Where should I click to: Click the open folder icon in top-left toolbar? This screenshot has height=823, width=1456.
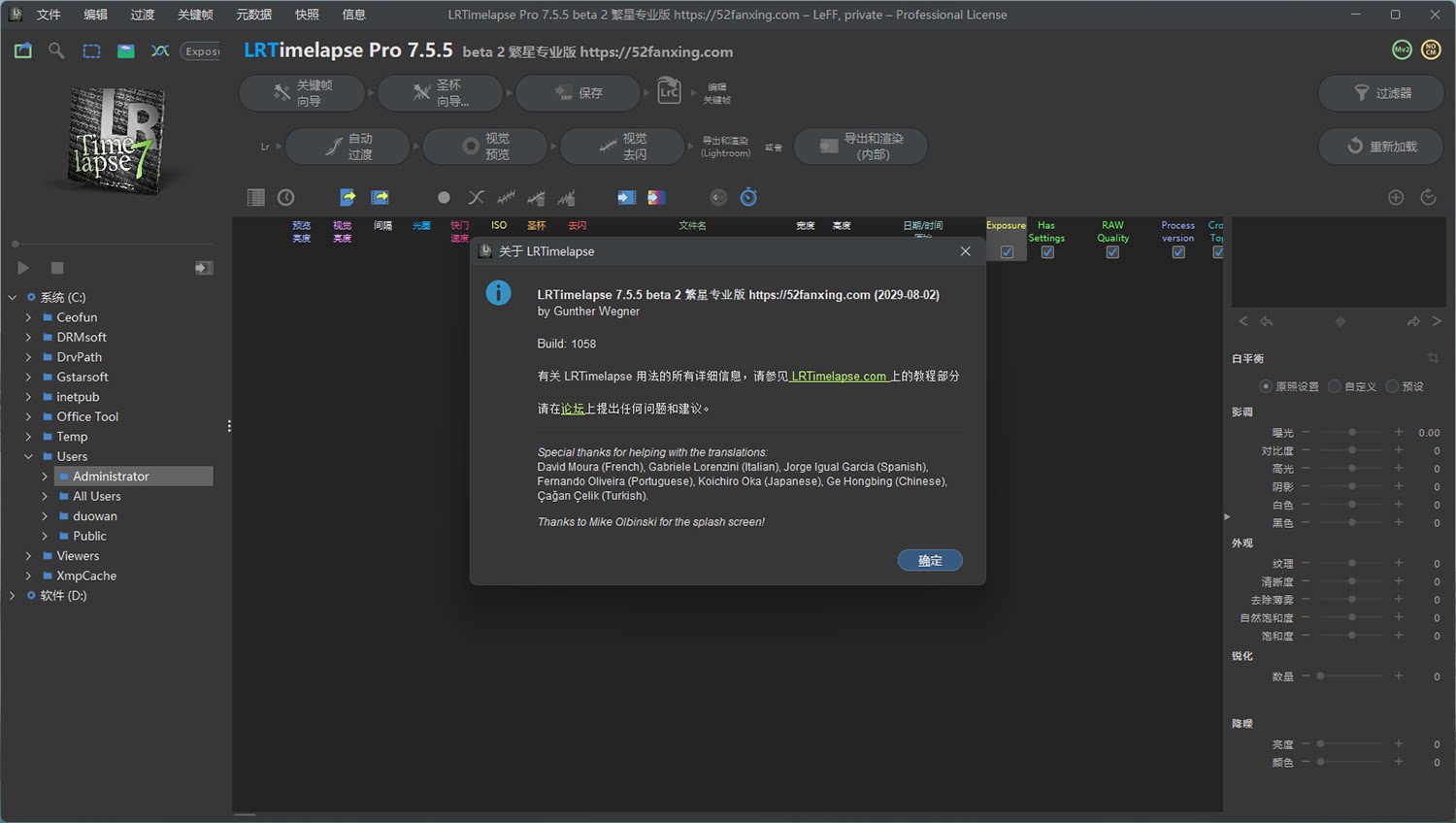pyautogui.click(x=23, y=50)
